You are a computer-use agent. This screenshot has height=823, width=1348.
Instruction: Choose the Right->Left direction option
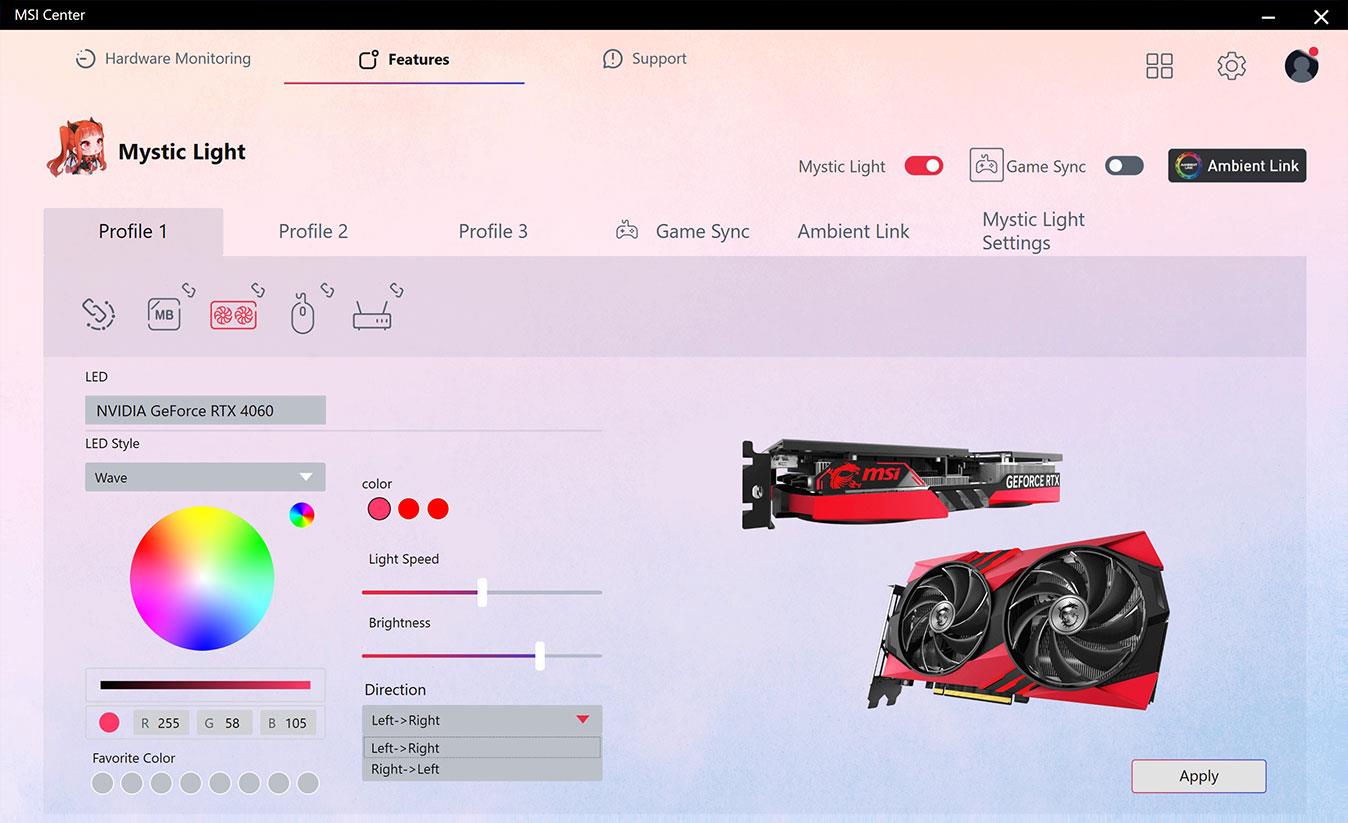click(482, 769)
